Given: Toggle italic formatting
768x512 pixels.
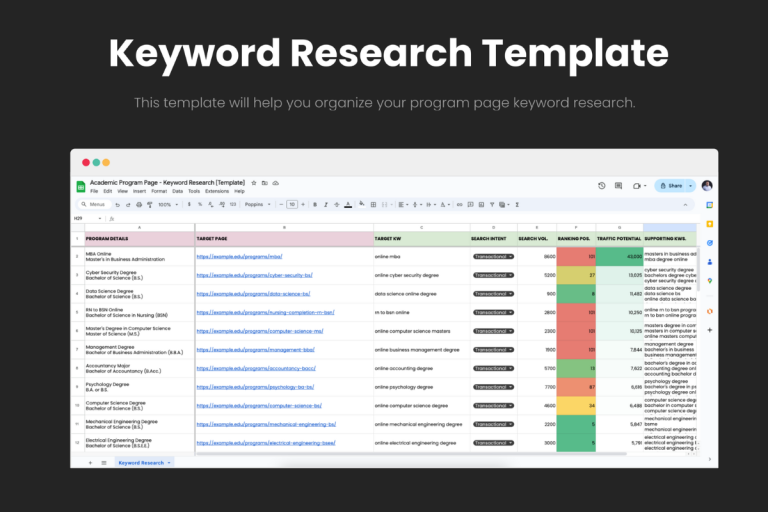Looking at the screenshot, I should coord(326,205).
